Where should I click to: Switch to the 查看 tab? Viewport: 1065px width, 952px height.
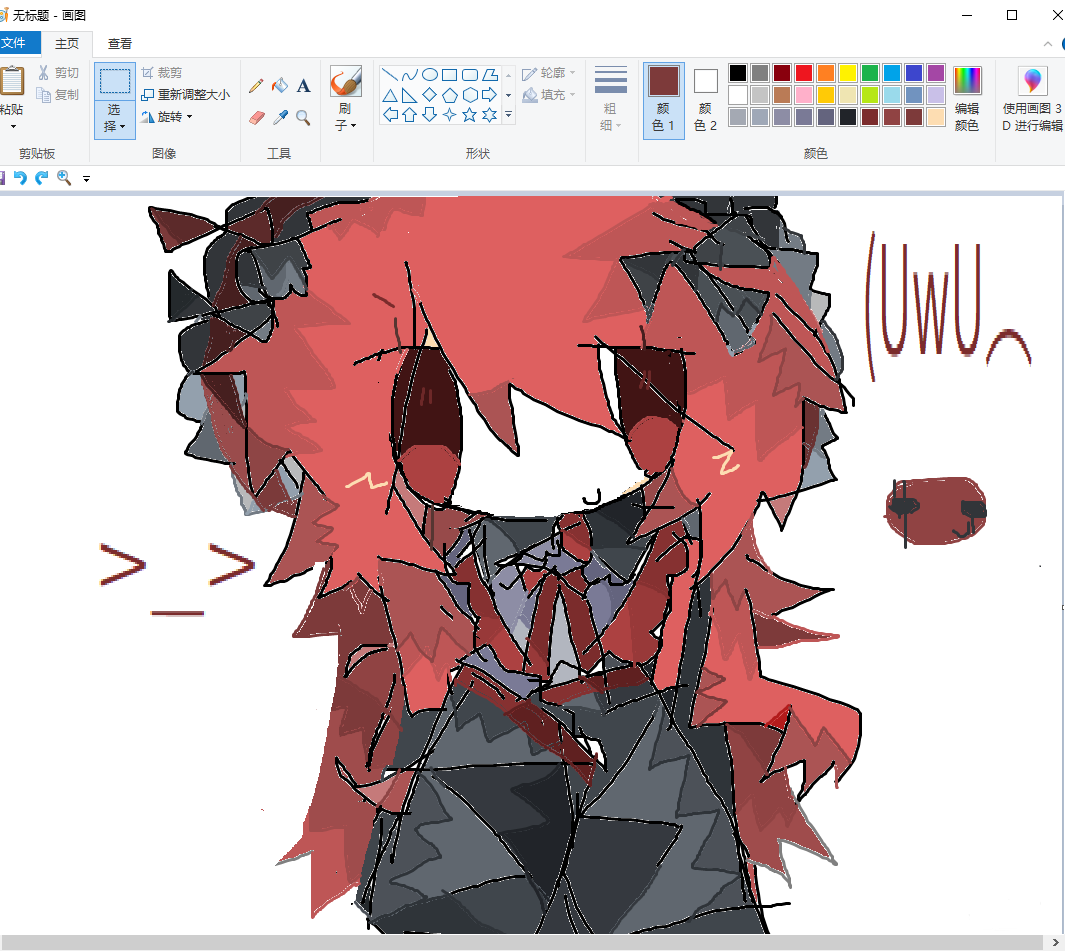[120, 43]
